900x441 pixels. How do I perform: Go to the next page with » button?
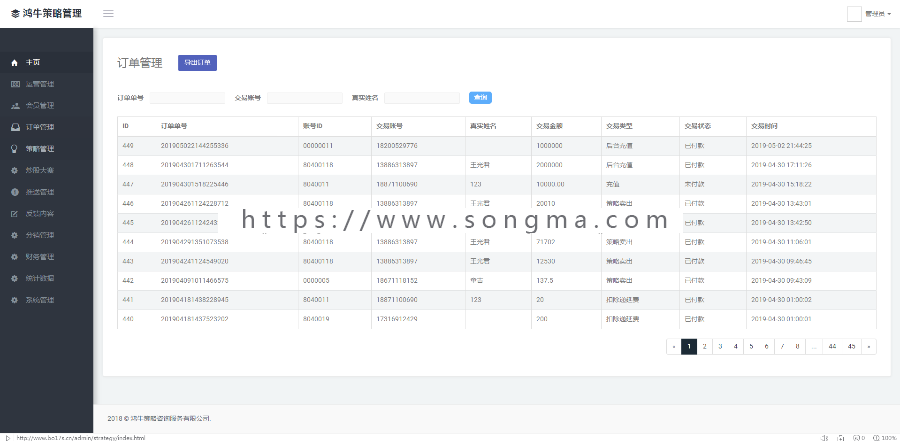click(869, 346)
